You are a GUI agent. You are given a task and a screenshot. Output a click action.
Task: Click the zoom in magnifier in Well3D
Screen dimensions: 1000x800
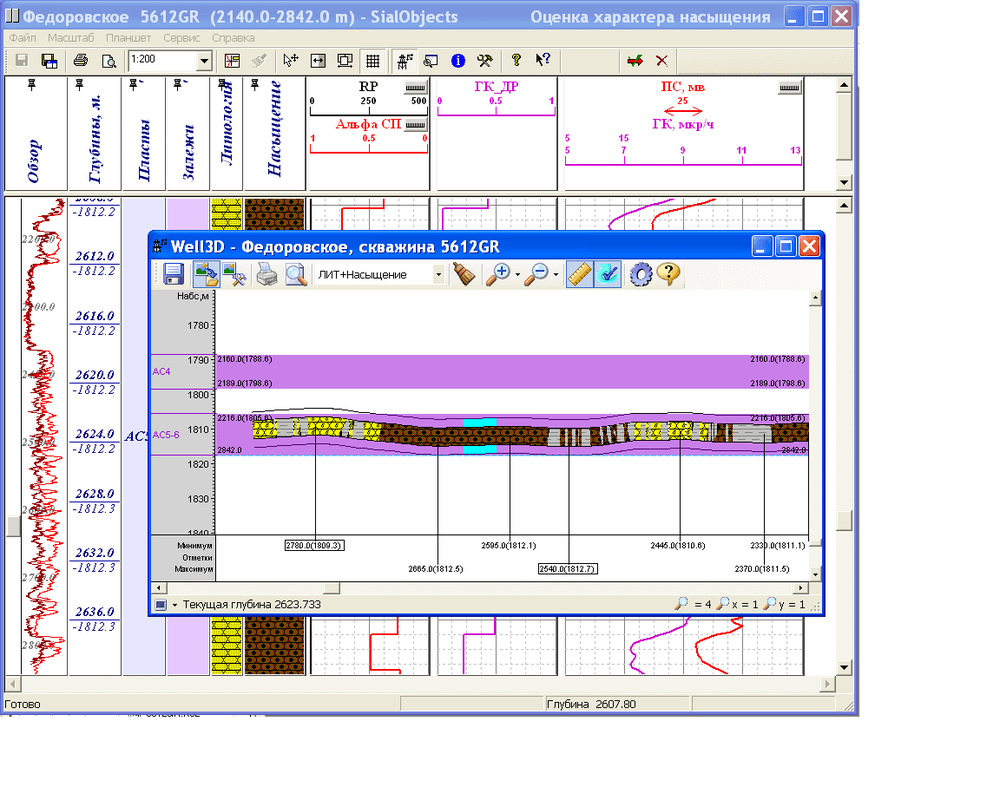[497, 275]
